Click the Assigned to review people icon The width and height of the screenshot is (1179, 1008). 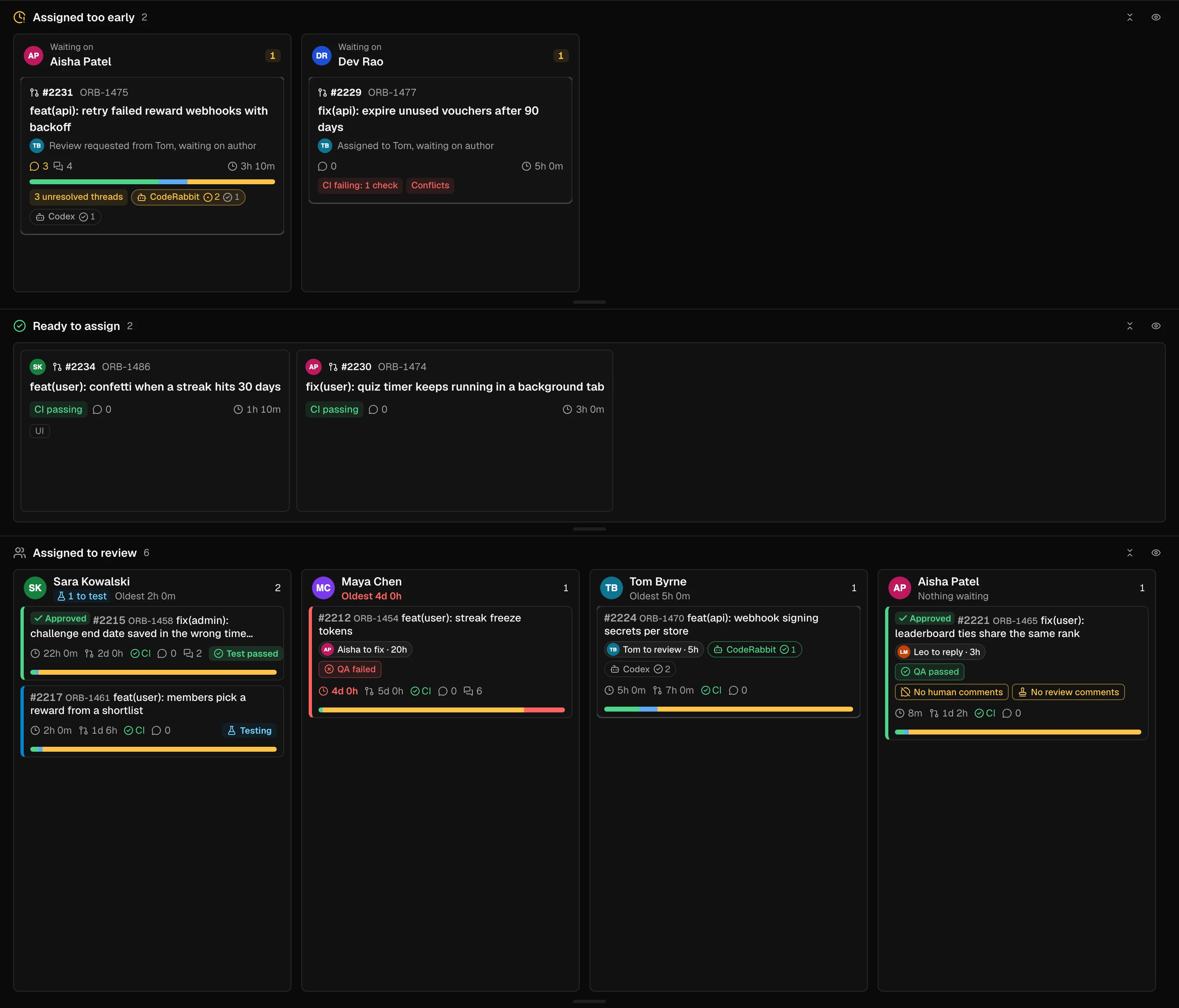click(x=19, y=553)
